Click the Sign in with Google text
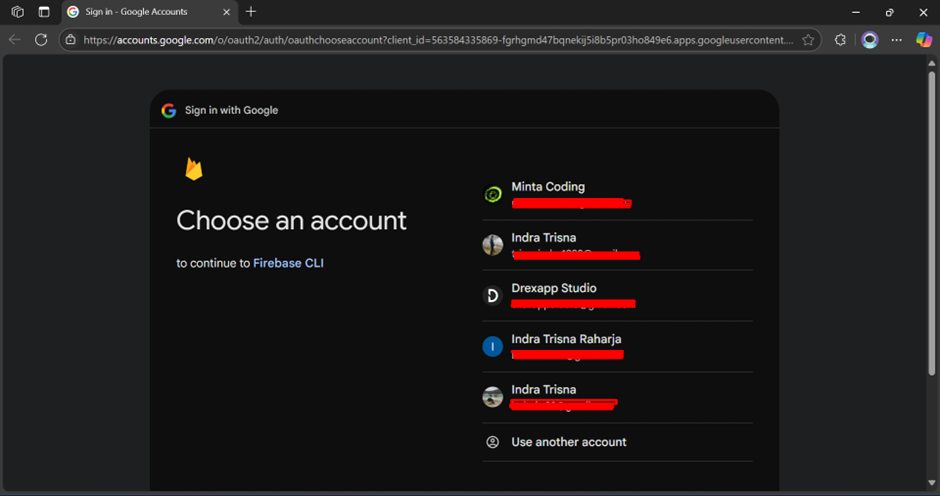940x496 pixels. [231, 110]
